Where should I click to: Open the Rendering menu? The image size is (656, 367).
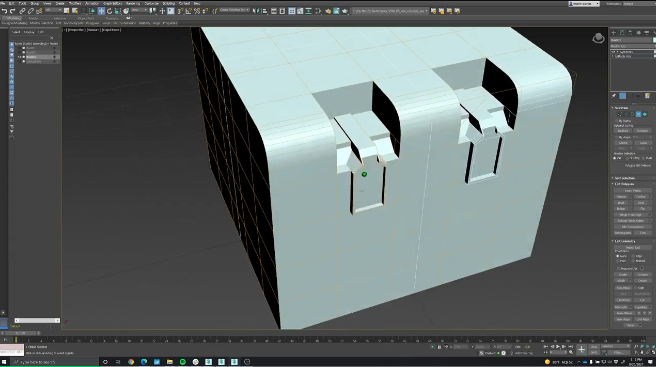point(133,3)
